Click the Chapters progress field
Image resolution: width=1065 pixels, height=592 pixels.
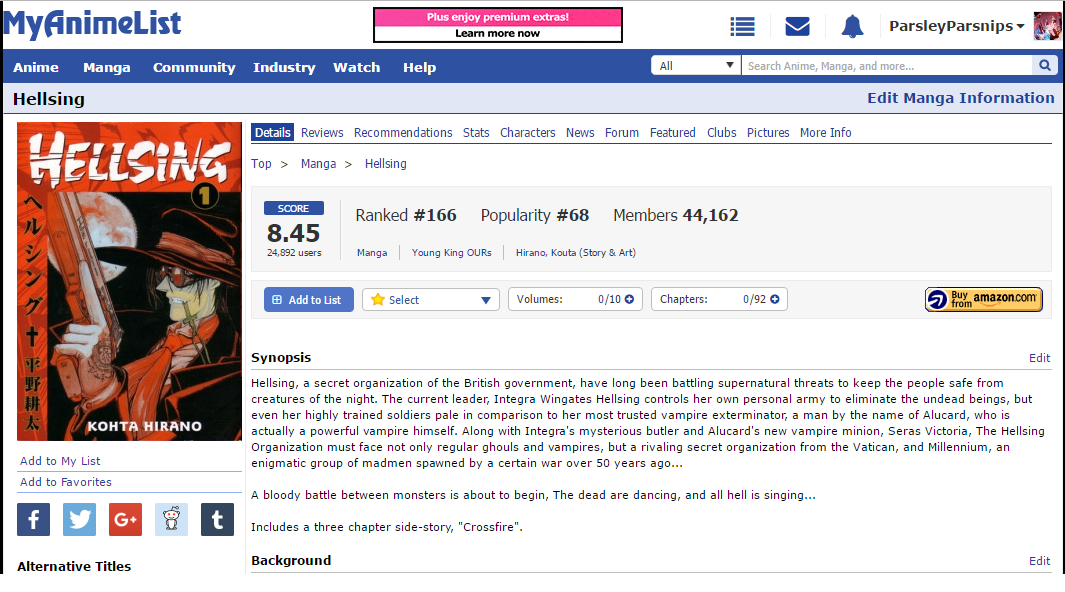coord(719,299)
